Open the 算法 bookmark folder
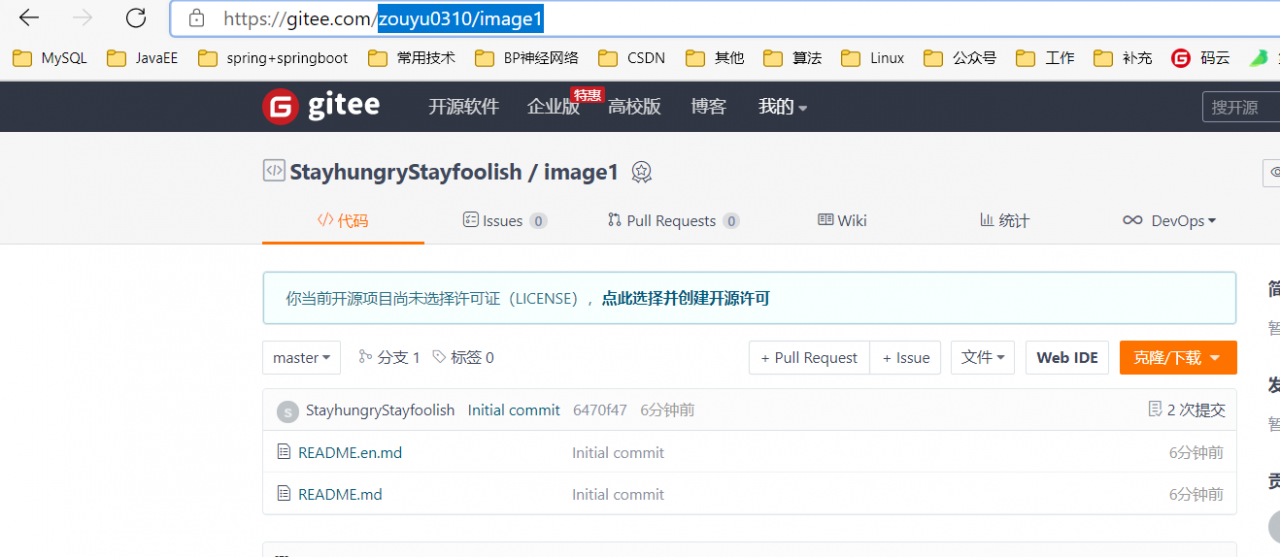 click(x=793, y=58)
